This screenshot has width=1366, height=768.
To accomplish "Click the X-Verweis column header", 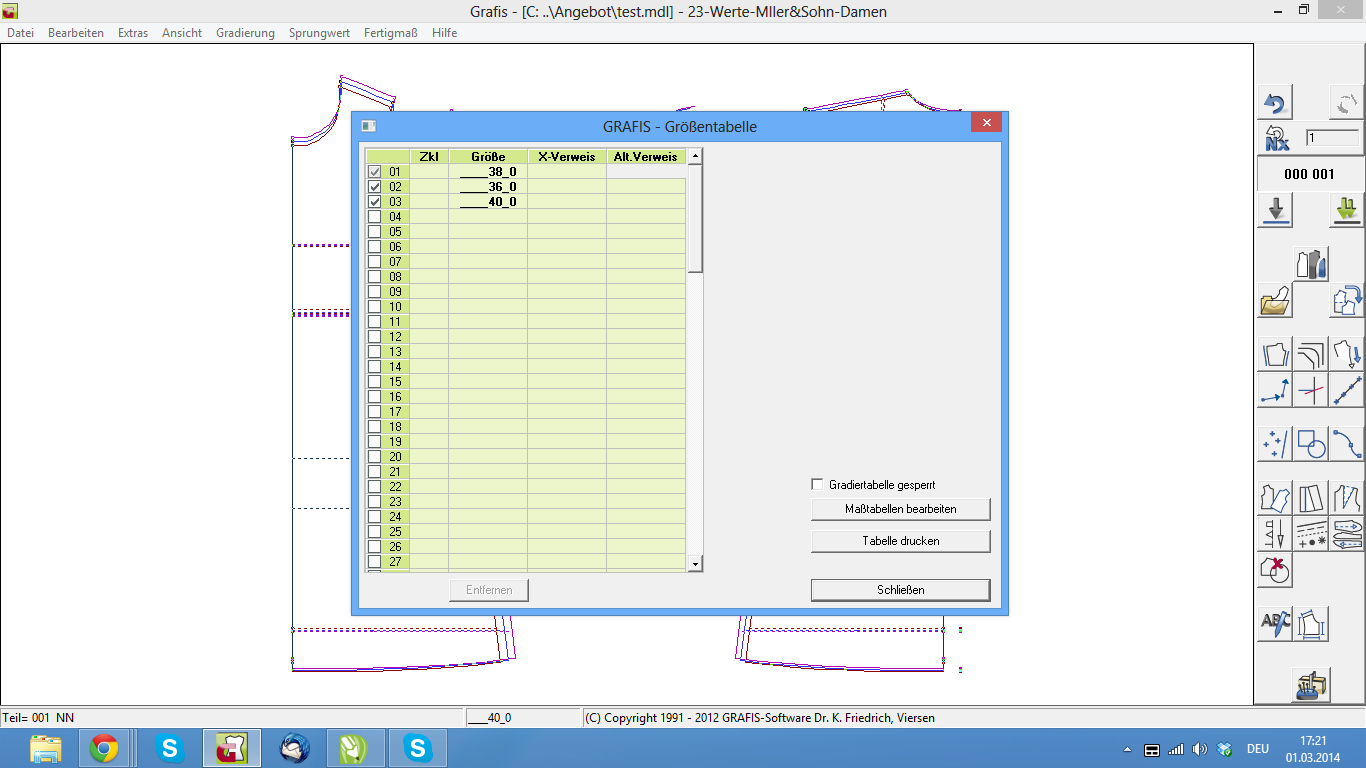I will pyautogui.click(x=567, y=157).
